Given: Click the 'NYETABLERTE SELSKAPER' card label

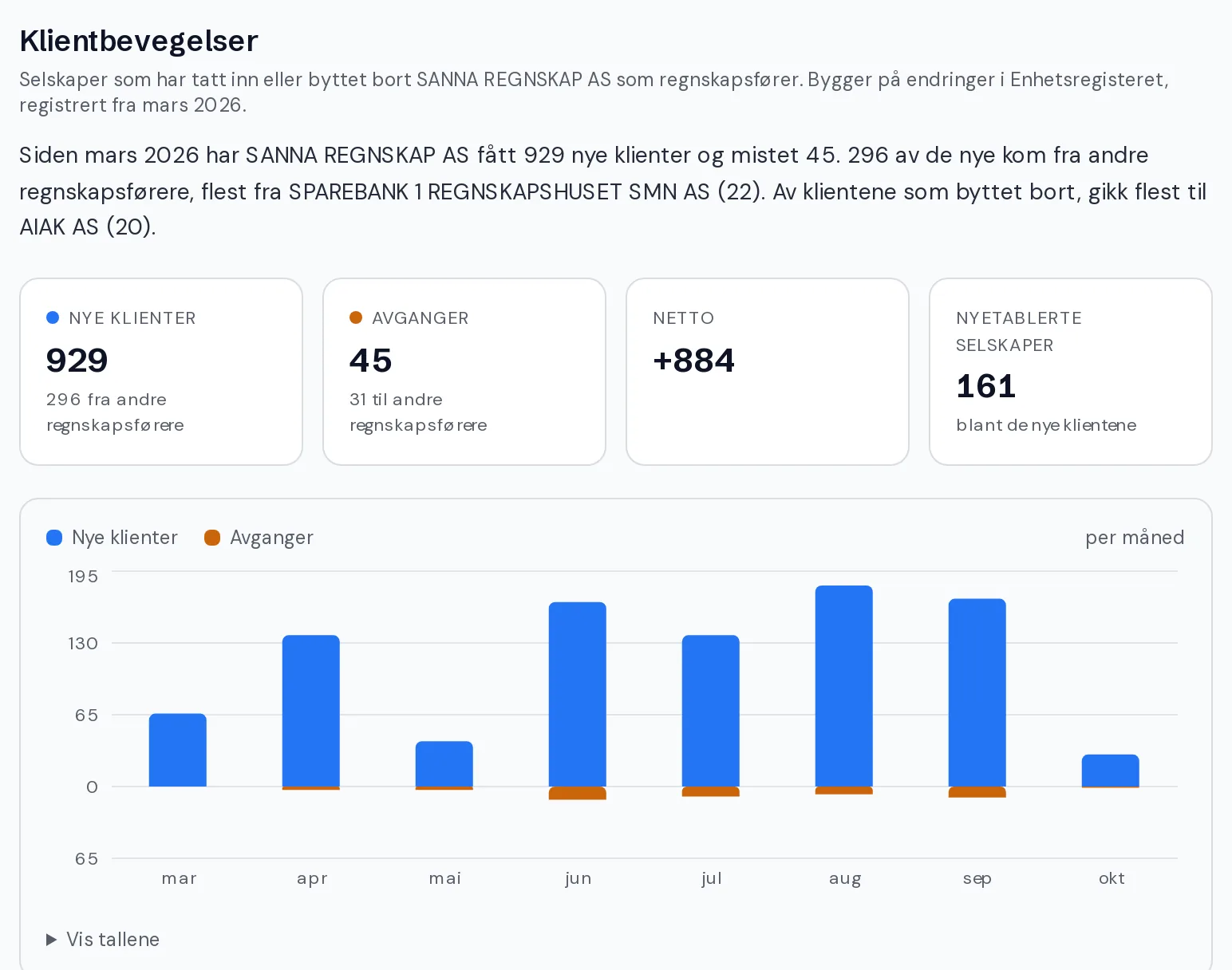Looking at the screenshot, I should tap(1019, 332).
